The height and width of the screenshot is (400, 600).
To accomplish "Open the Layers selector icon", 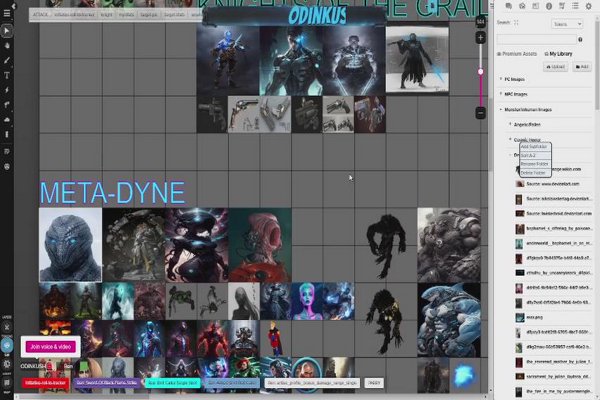I will click(7, 327).
